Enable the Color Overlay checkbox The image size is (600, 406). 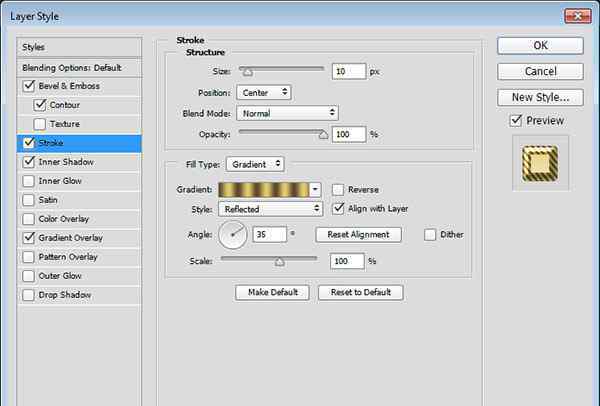point(29,219)
